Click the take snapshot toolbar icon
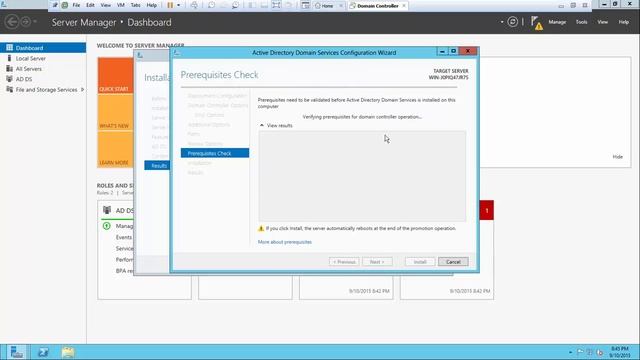 [211, 5]
